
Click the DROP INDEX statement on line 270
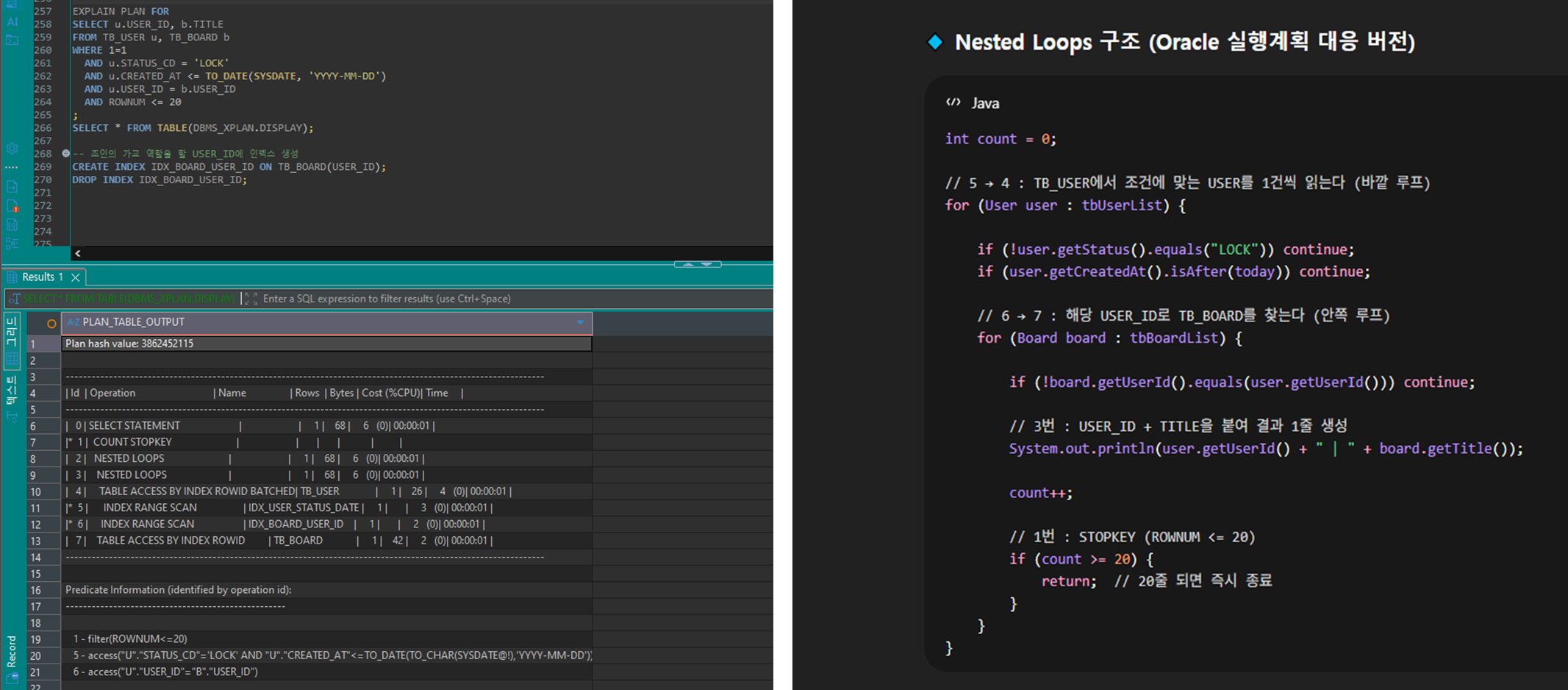tap(160, 180)
